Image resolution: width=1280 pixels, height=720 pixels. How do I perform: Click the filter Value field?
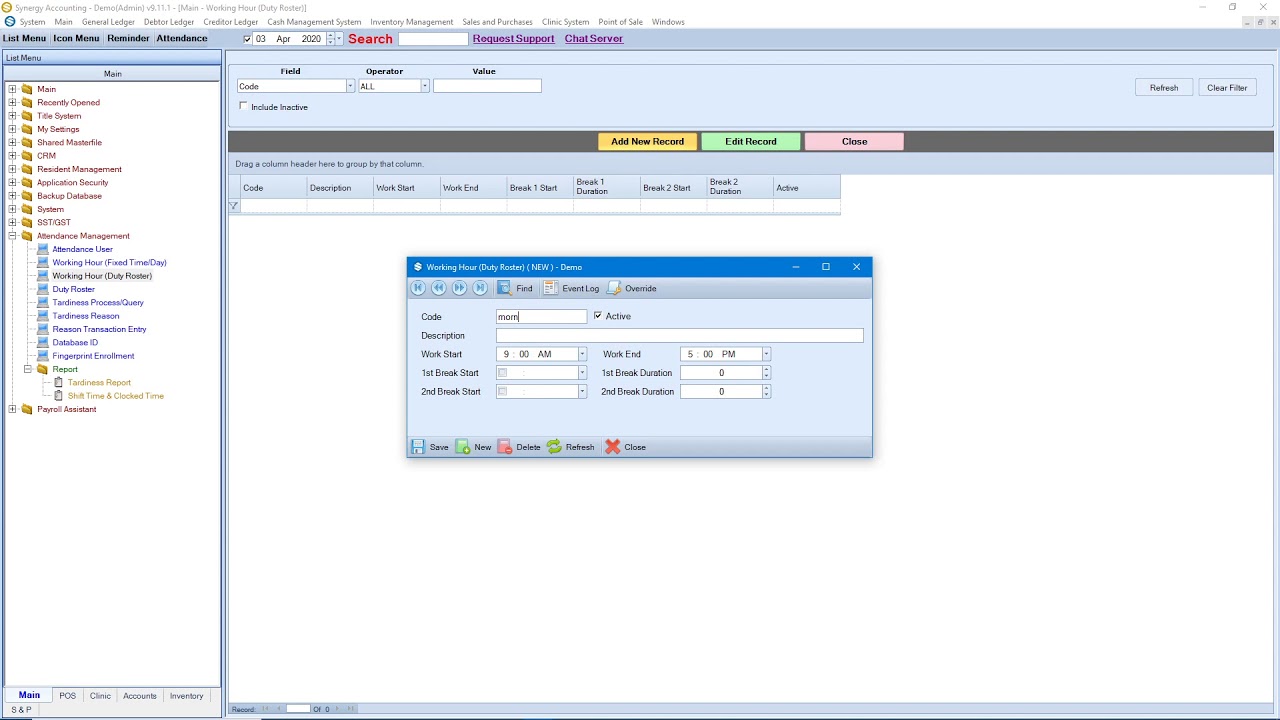tap(487, 87)
